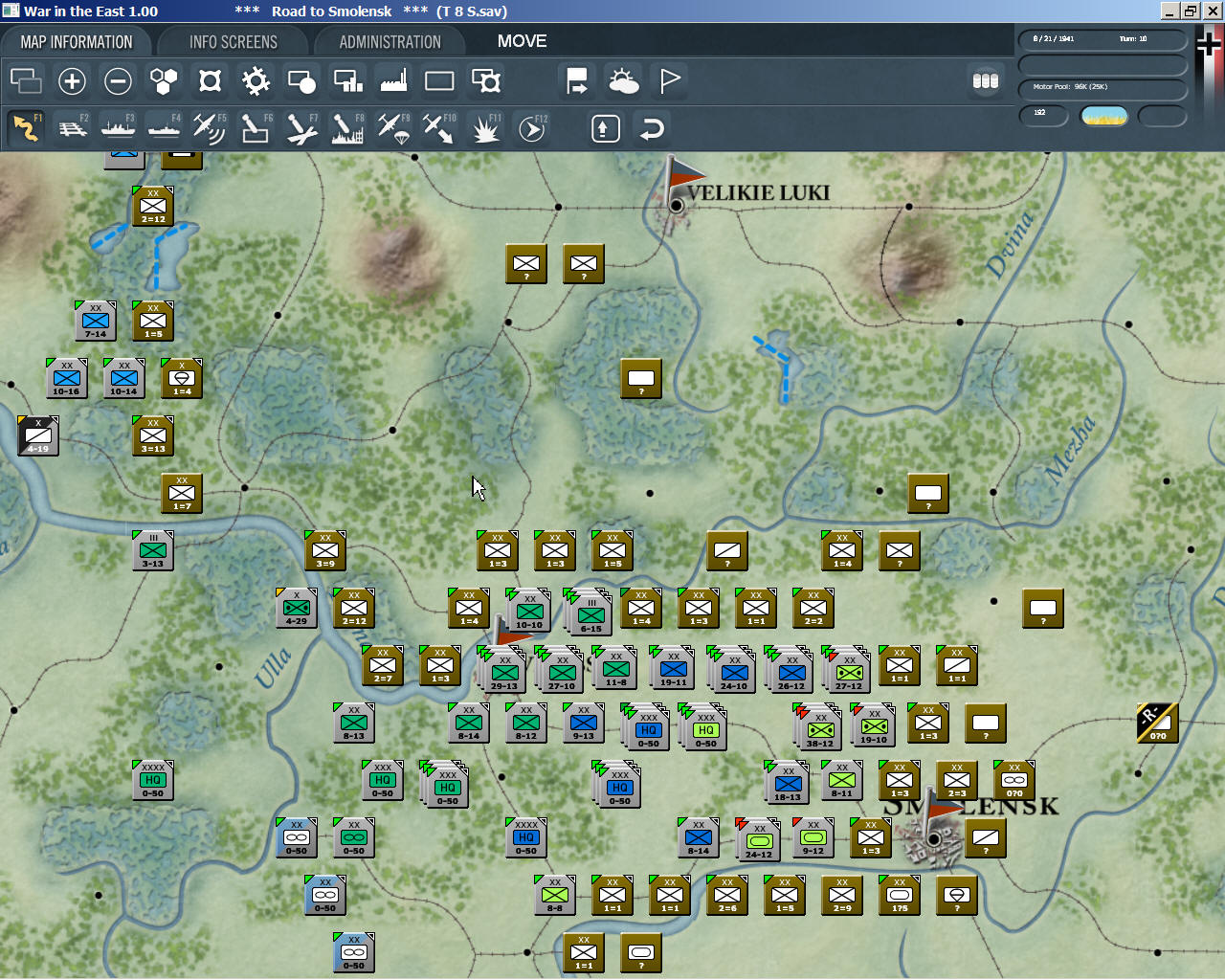Select Rail Move mode (F2) icon
Screen dimensions: 1225x980
(x=73, y=128)
